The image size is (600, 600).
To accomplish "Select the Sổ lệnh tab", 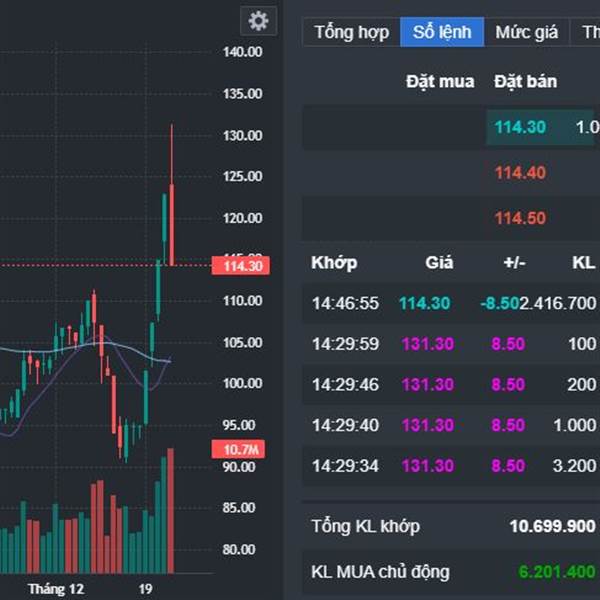I will point(442,32).
